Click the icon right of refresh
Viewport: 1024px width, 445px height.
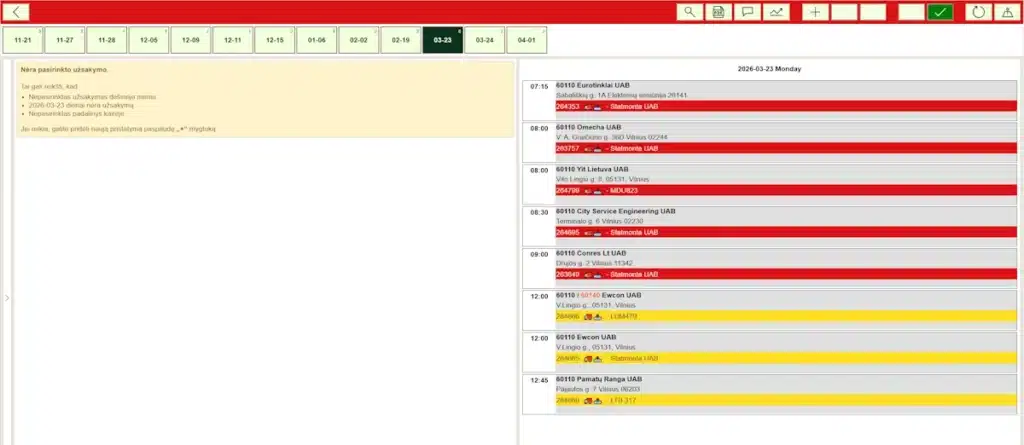tap(1006, 12)
